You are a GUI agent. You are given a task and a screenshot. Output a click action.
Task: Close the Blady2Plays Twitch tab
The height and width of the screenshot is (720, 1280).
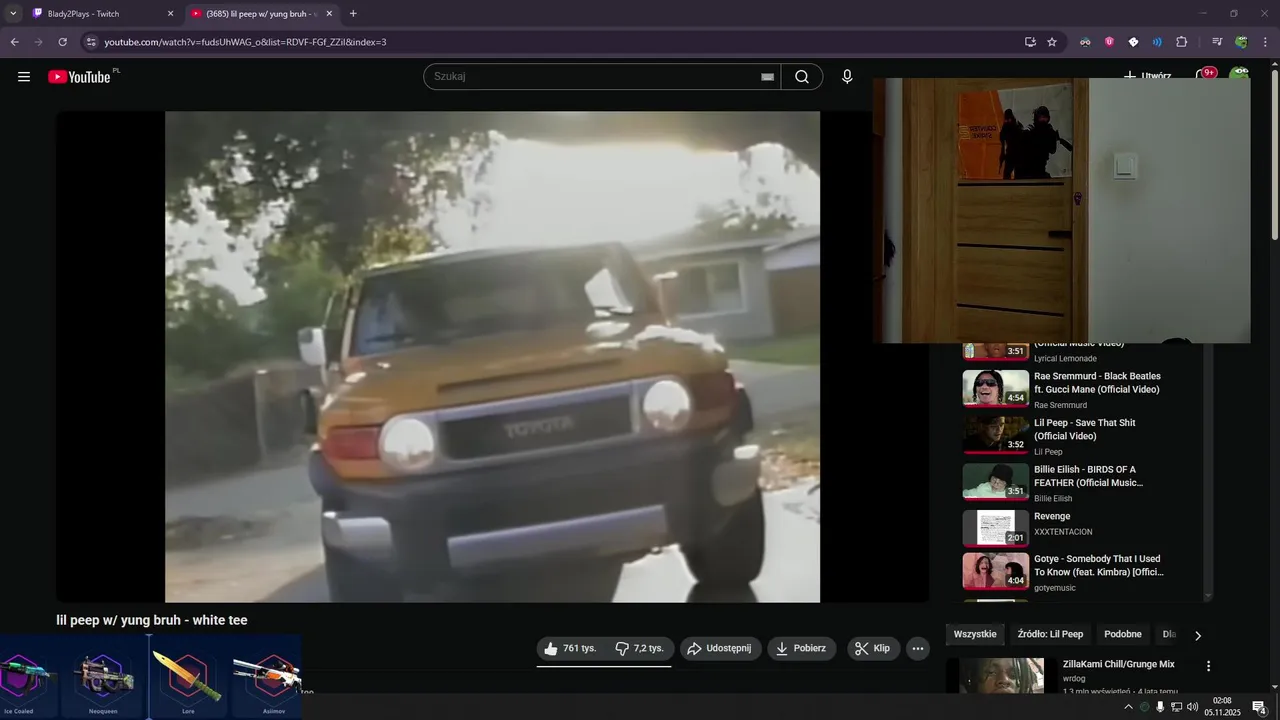(170, 14)
